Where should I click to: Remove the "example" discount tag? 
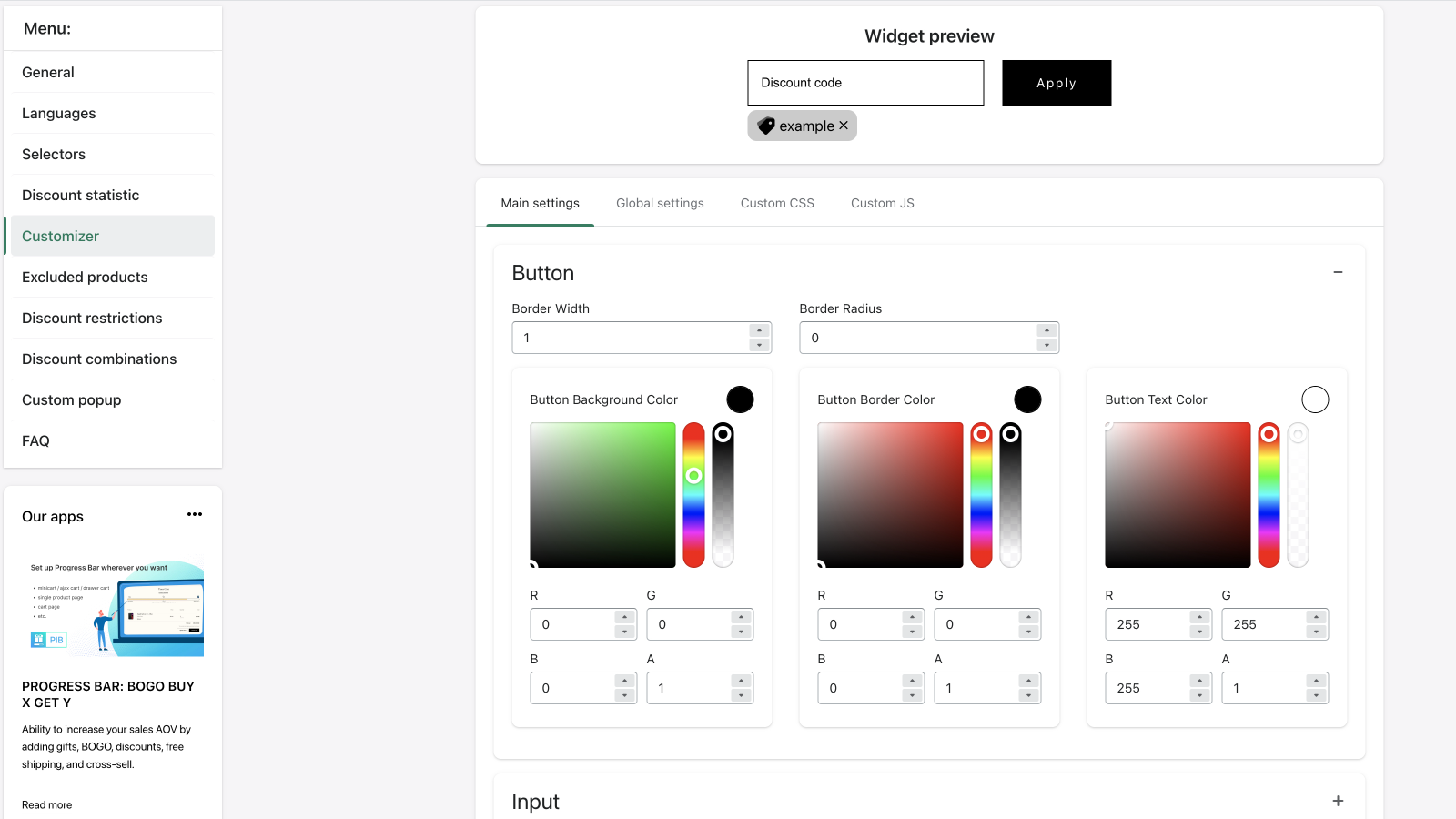click(844, 126)
